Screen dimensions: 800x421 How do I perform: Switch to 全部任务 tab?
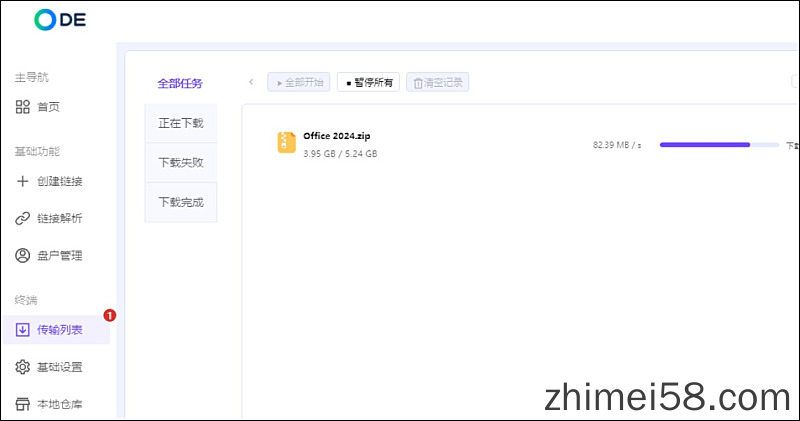(180, 83)
